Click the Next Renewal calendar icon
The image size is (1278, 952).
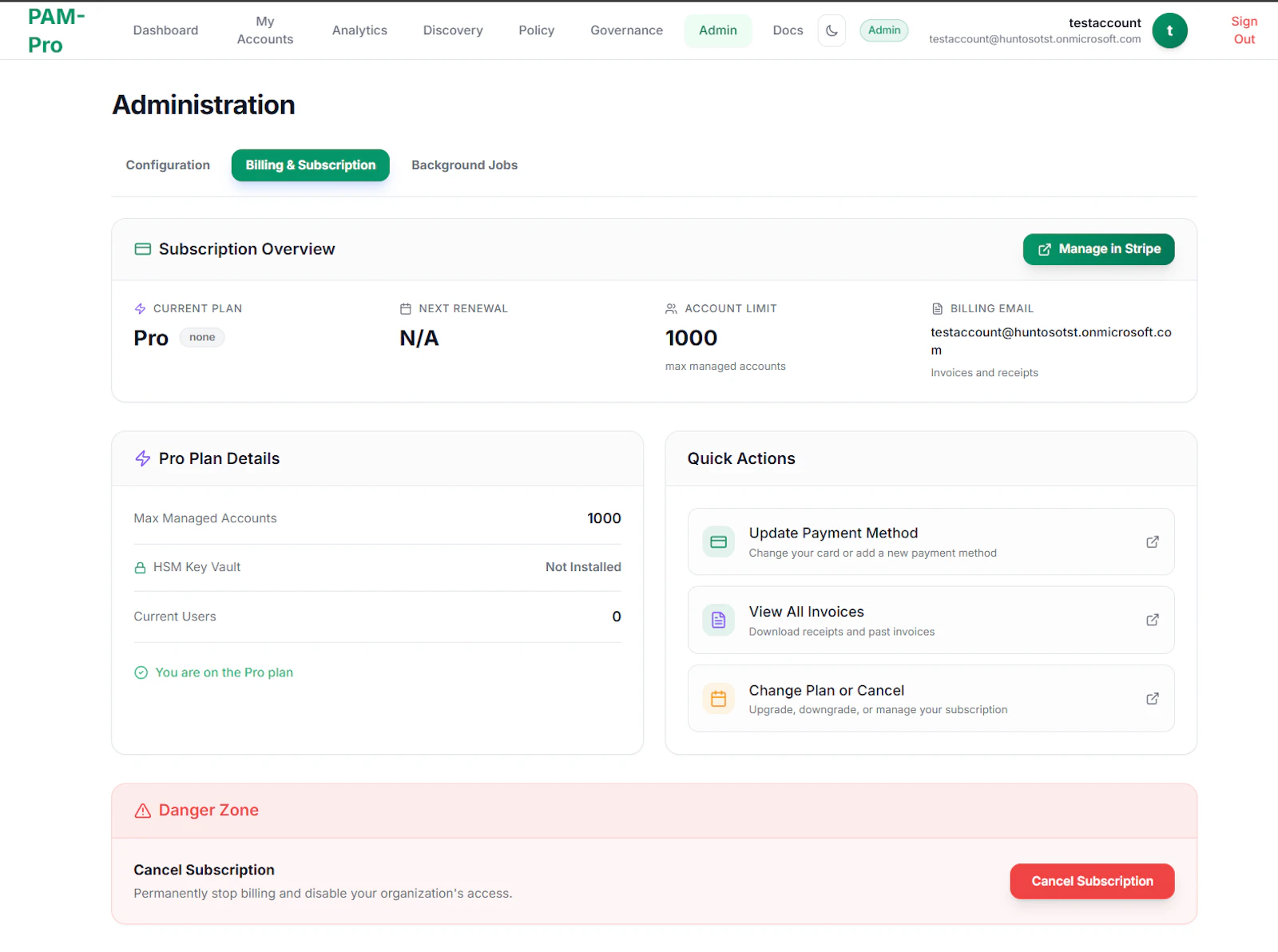coord(406,308)
